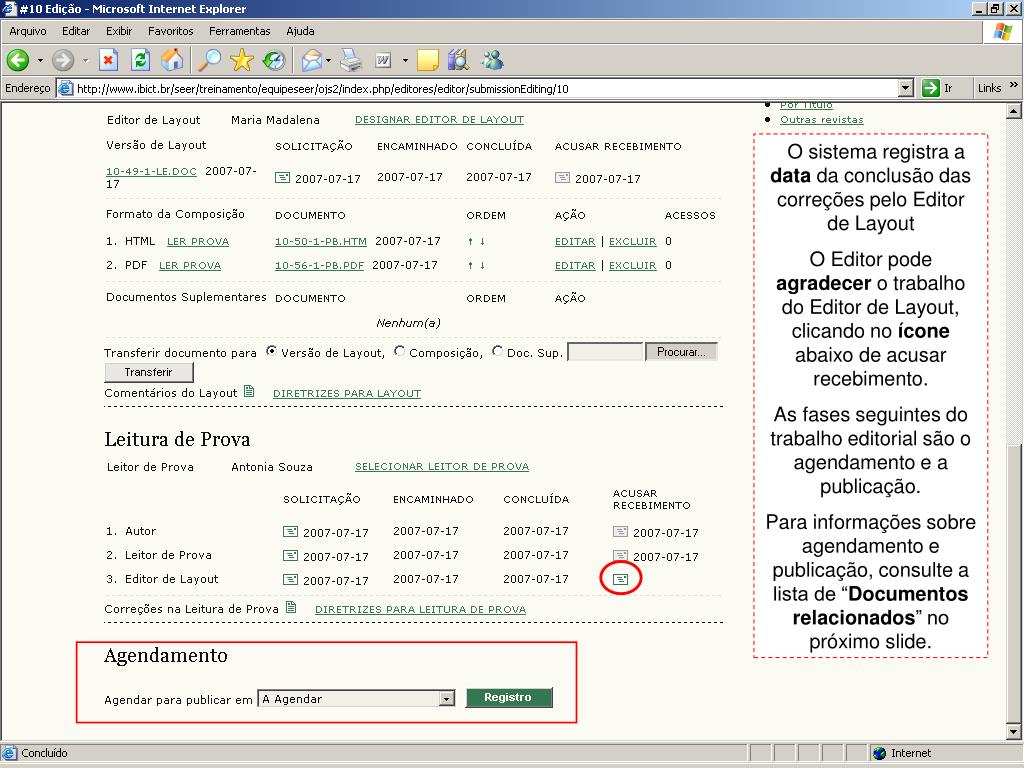Open the Favoritos menu
The image size is (1024, 768).
[x=170, y=31]
